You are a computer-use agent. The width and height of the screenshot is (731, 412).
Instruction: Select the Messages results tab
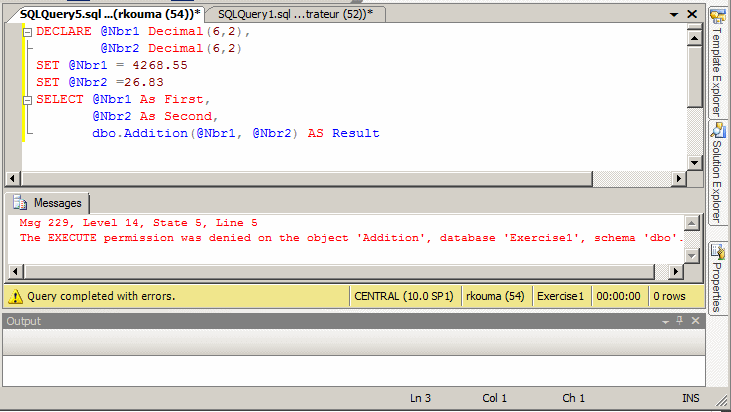click(47, 203)
